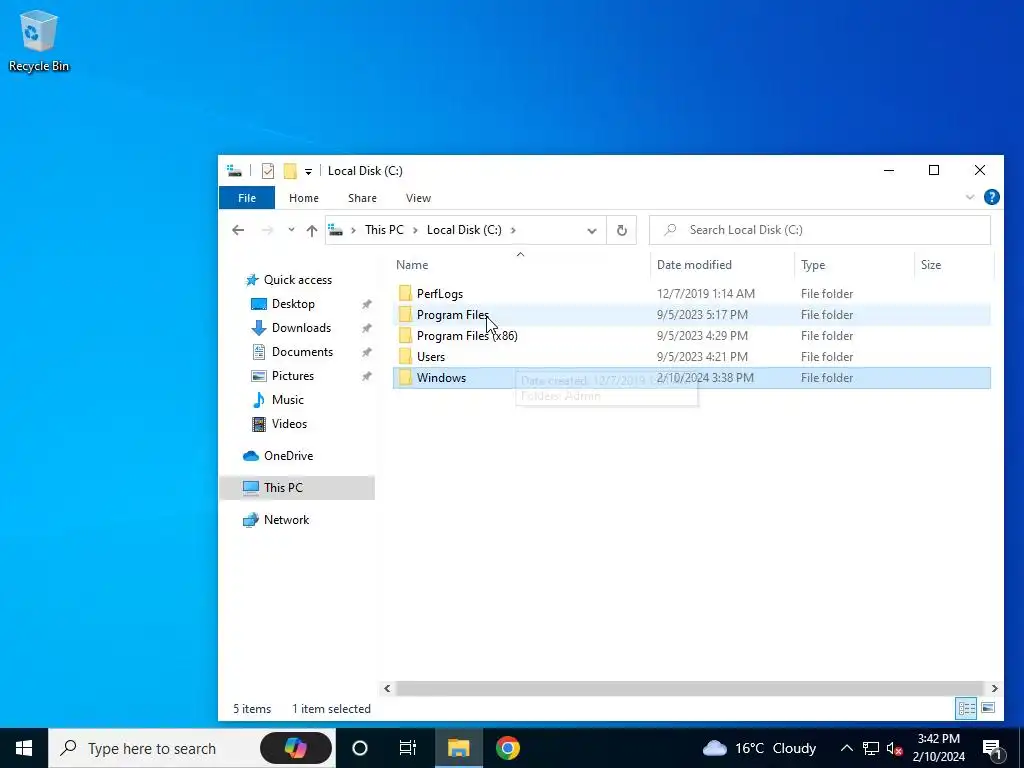The height and width of the screenshot is (768, 1024).
Task: Refresh the Local Disk (C:) view
Action: click(x=622, y=230)
